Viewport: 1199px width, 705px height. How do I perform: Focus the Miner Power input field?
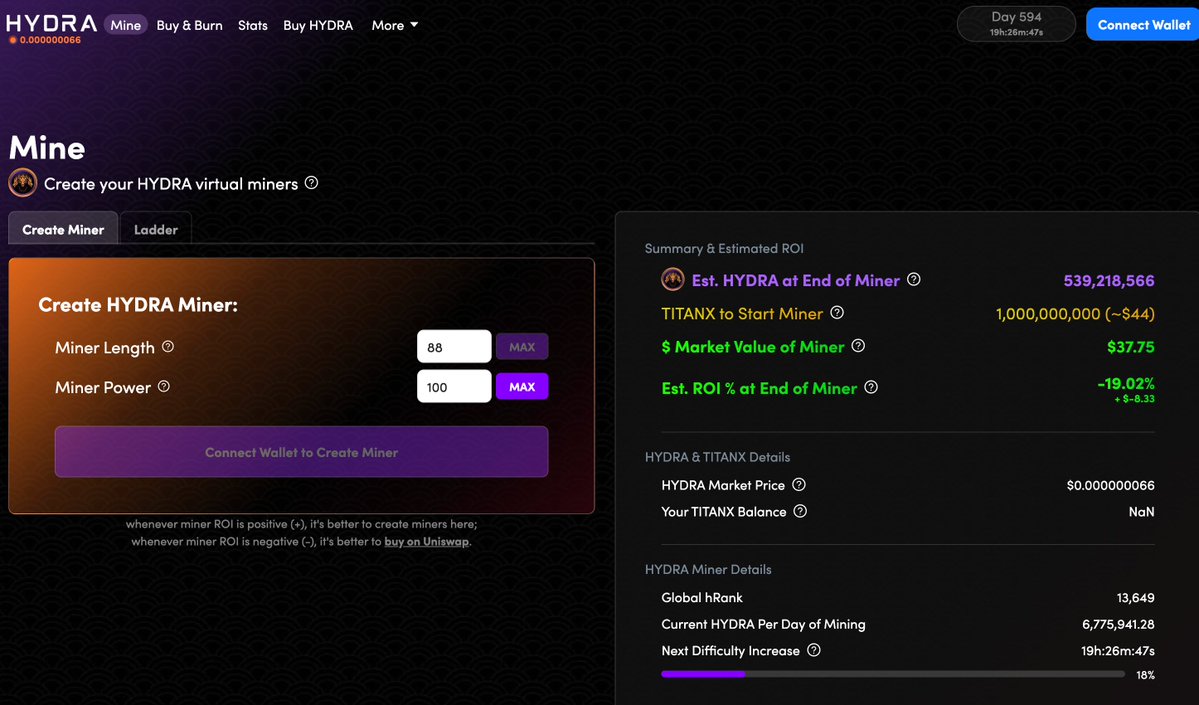454,386
